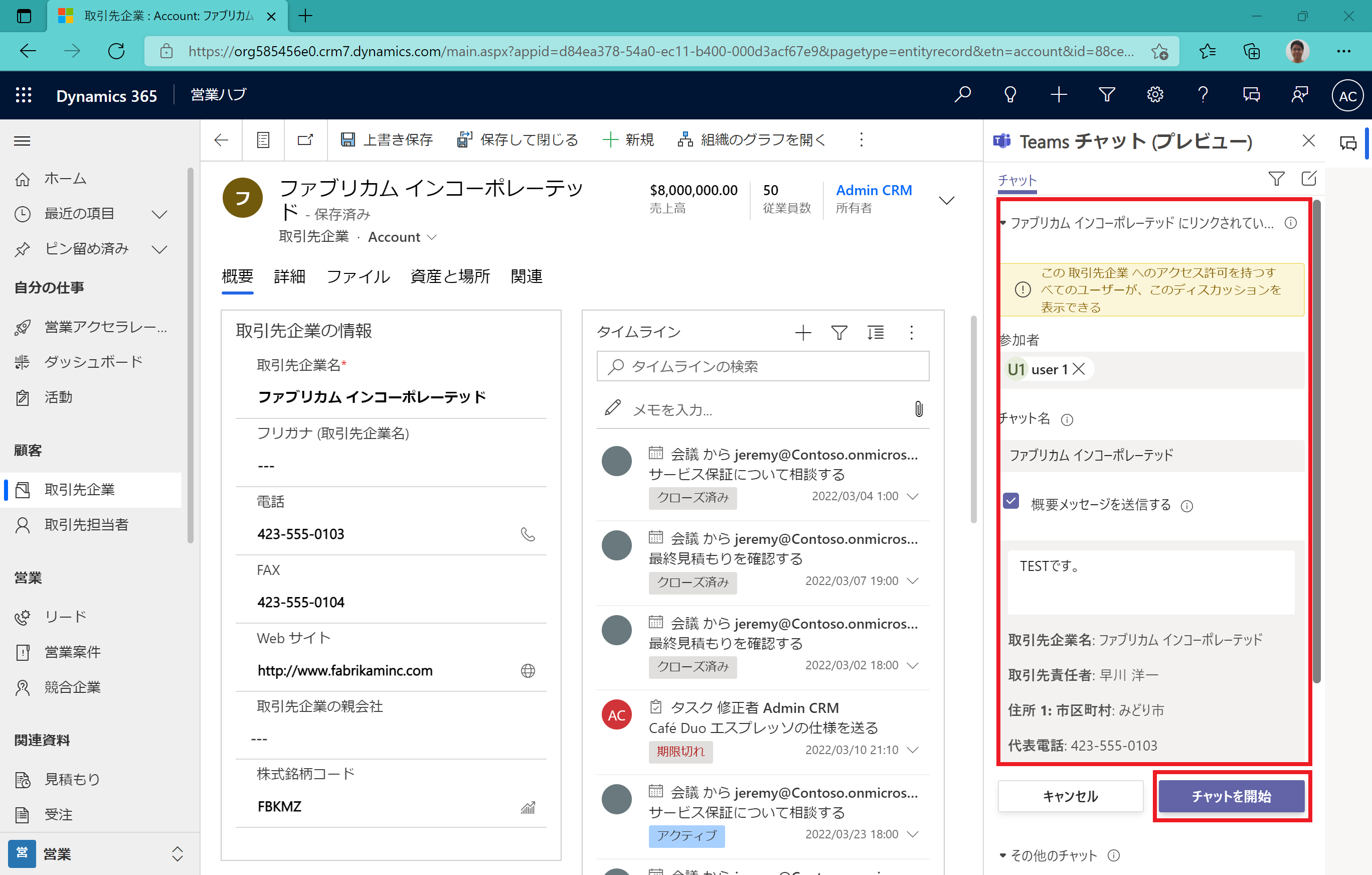Screen dimensions: 1372x875
Task: Click the TESTです。 message text area
Action: coord(1150,582)
